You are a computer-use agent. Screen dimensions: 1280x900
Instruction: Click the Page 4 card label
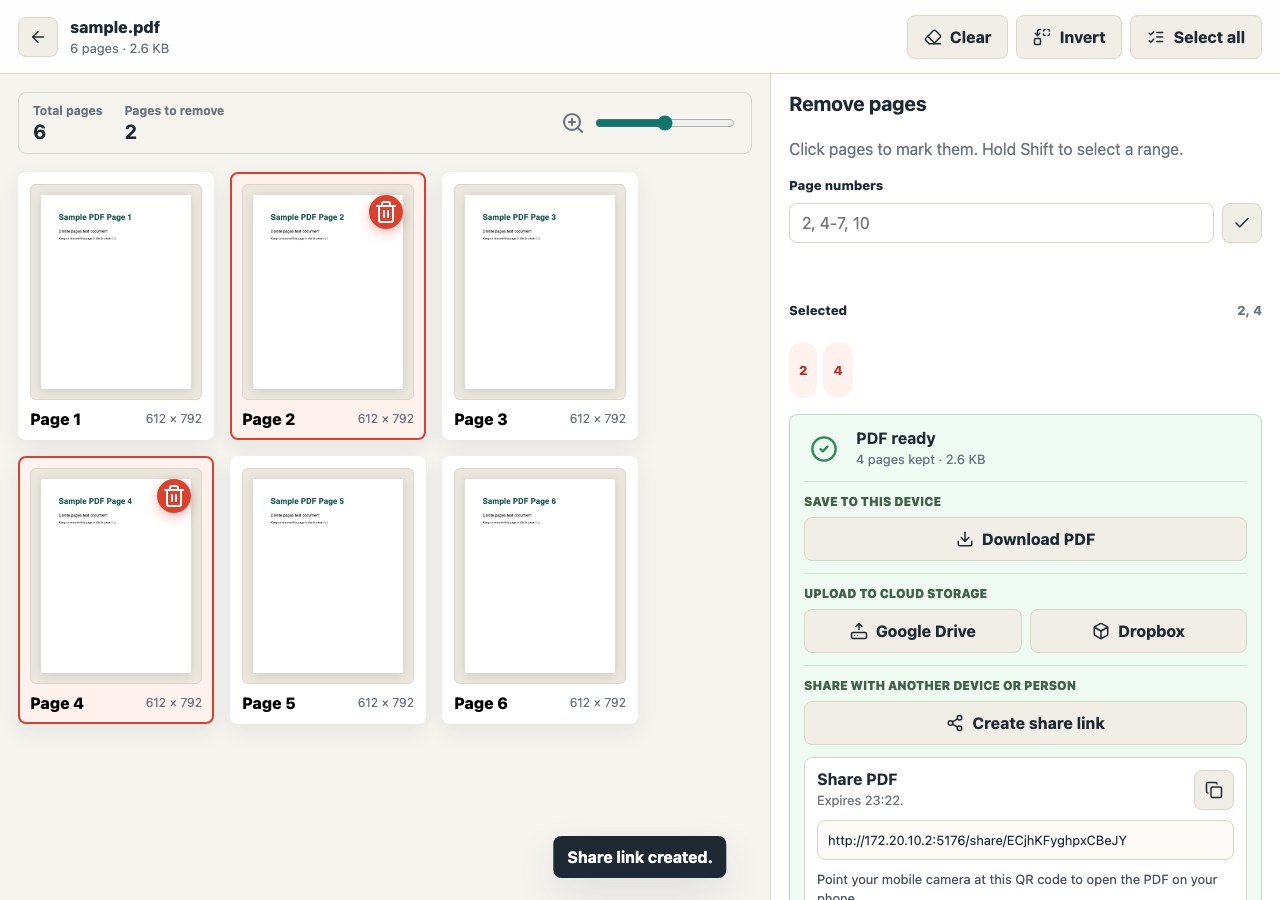(57, 703)
